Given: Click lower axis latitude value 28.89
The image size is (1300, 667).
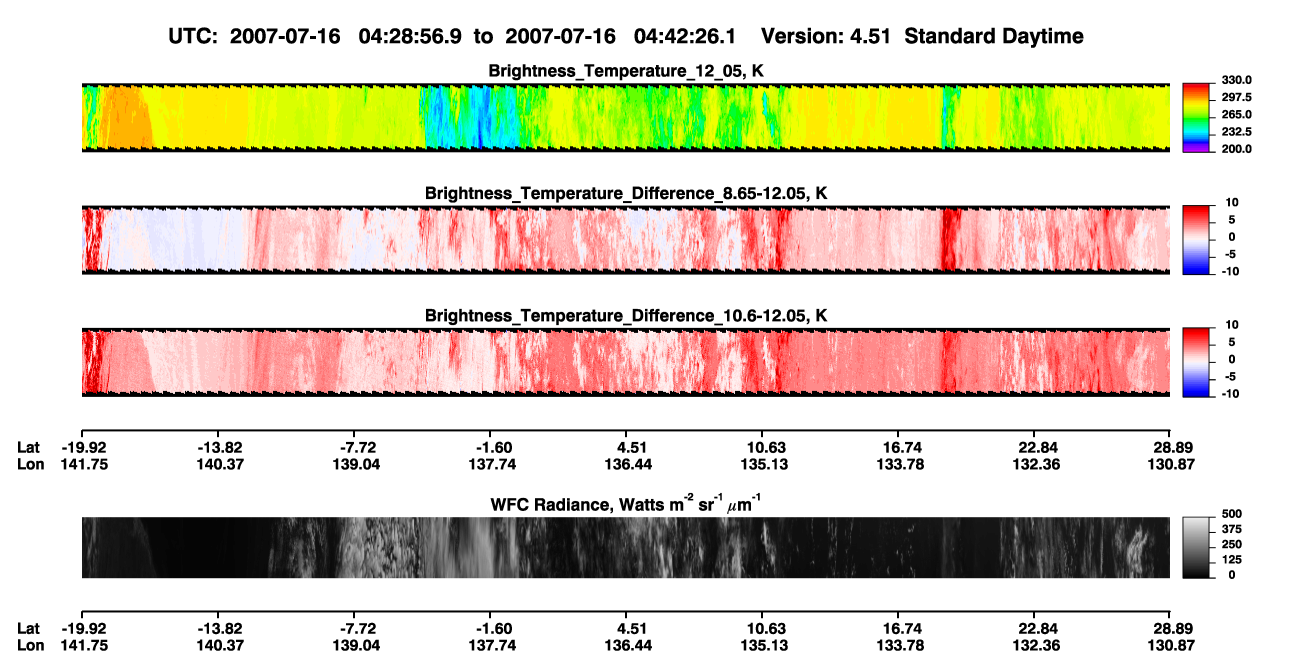Looking at the screenshot, I should [x=1173, y=629].
